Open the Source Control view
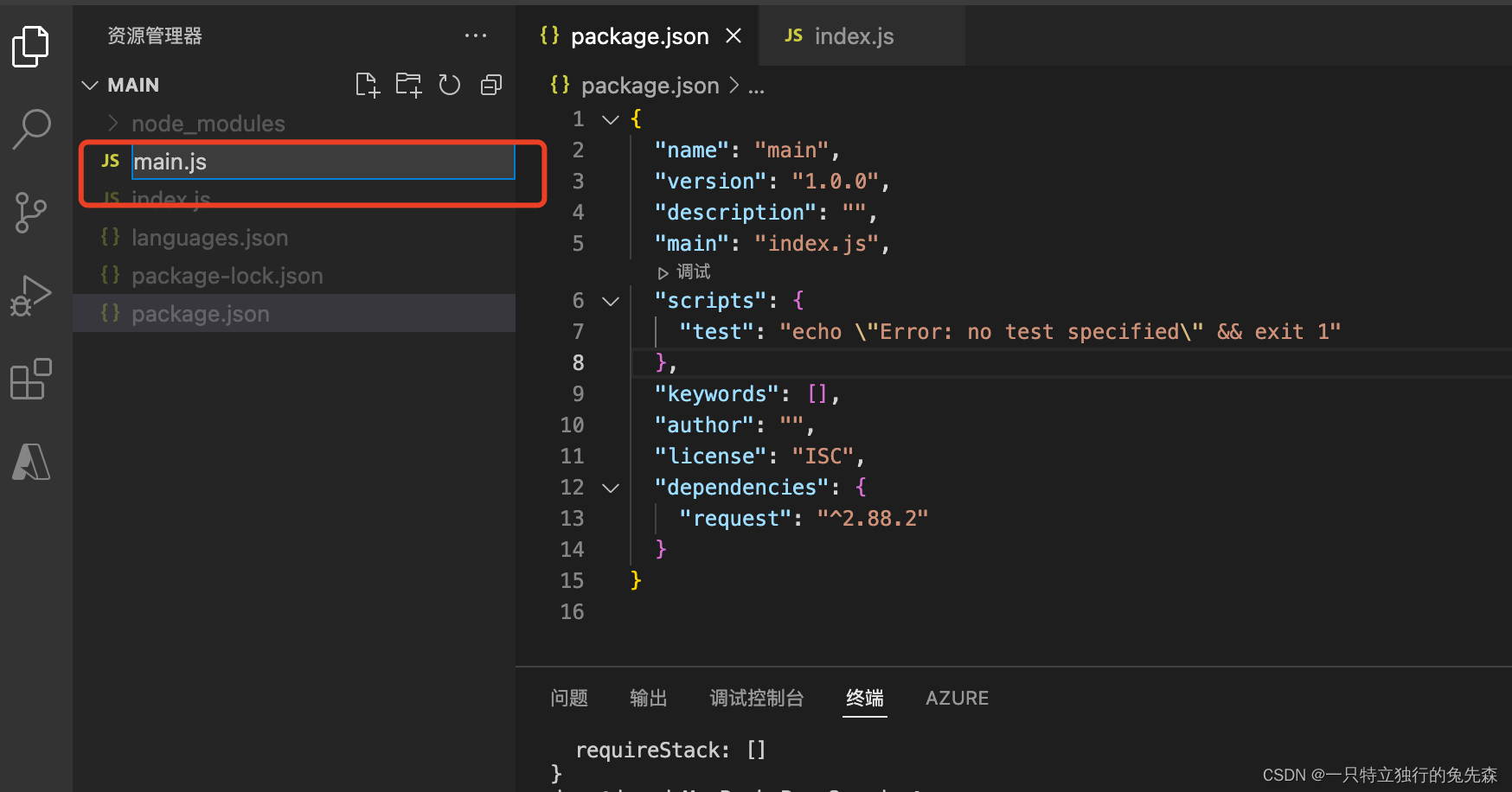1512x792 pixels. pyautogui.click(x=31, y=212)
